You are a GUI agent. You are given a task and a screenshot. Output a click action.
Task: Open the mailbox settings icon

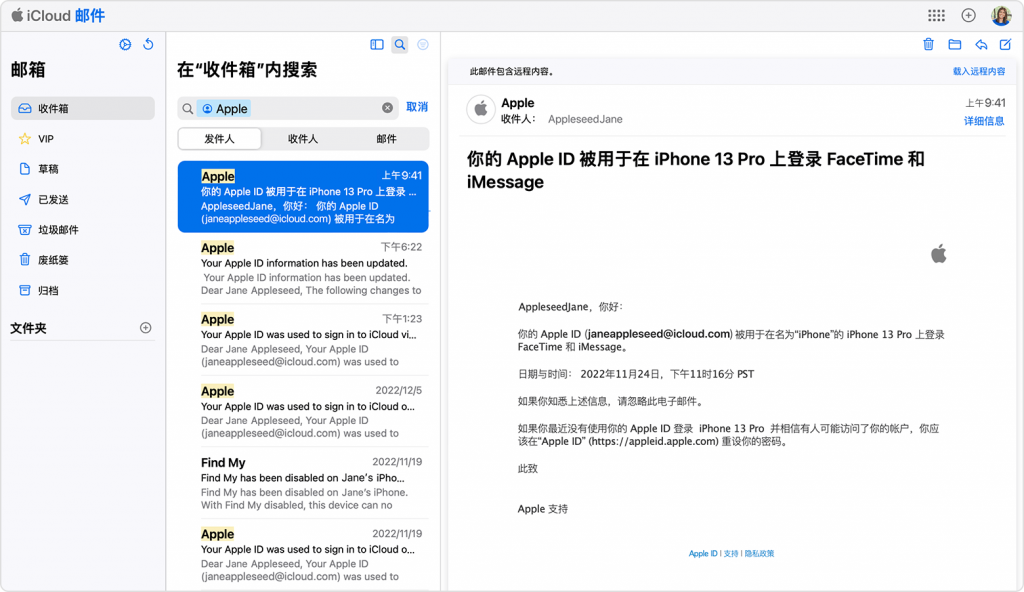pos(125,44)
